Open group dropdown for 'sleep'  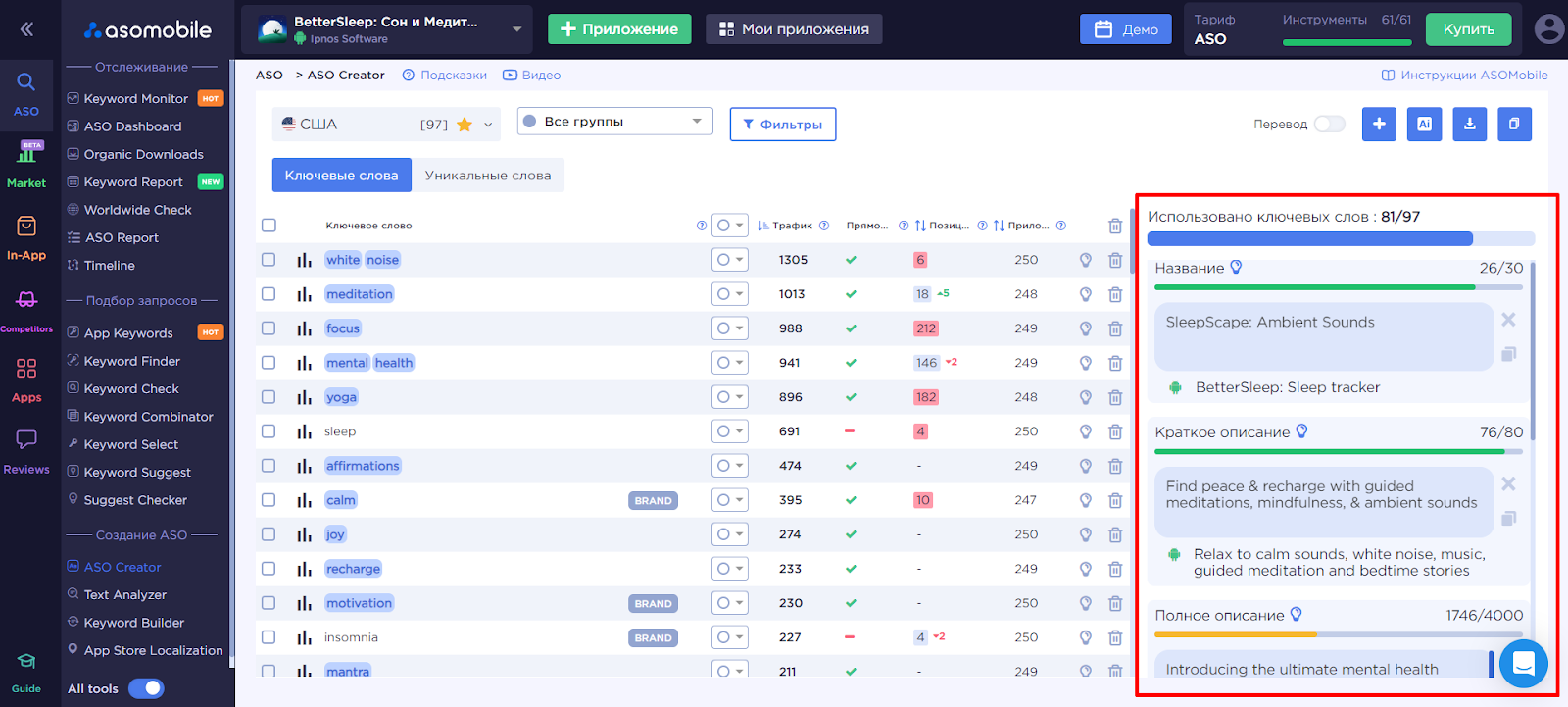[x=729, y=431]
